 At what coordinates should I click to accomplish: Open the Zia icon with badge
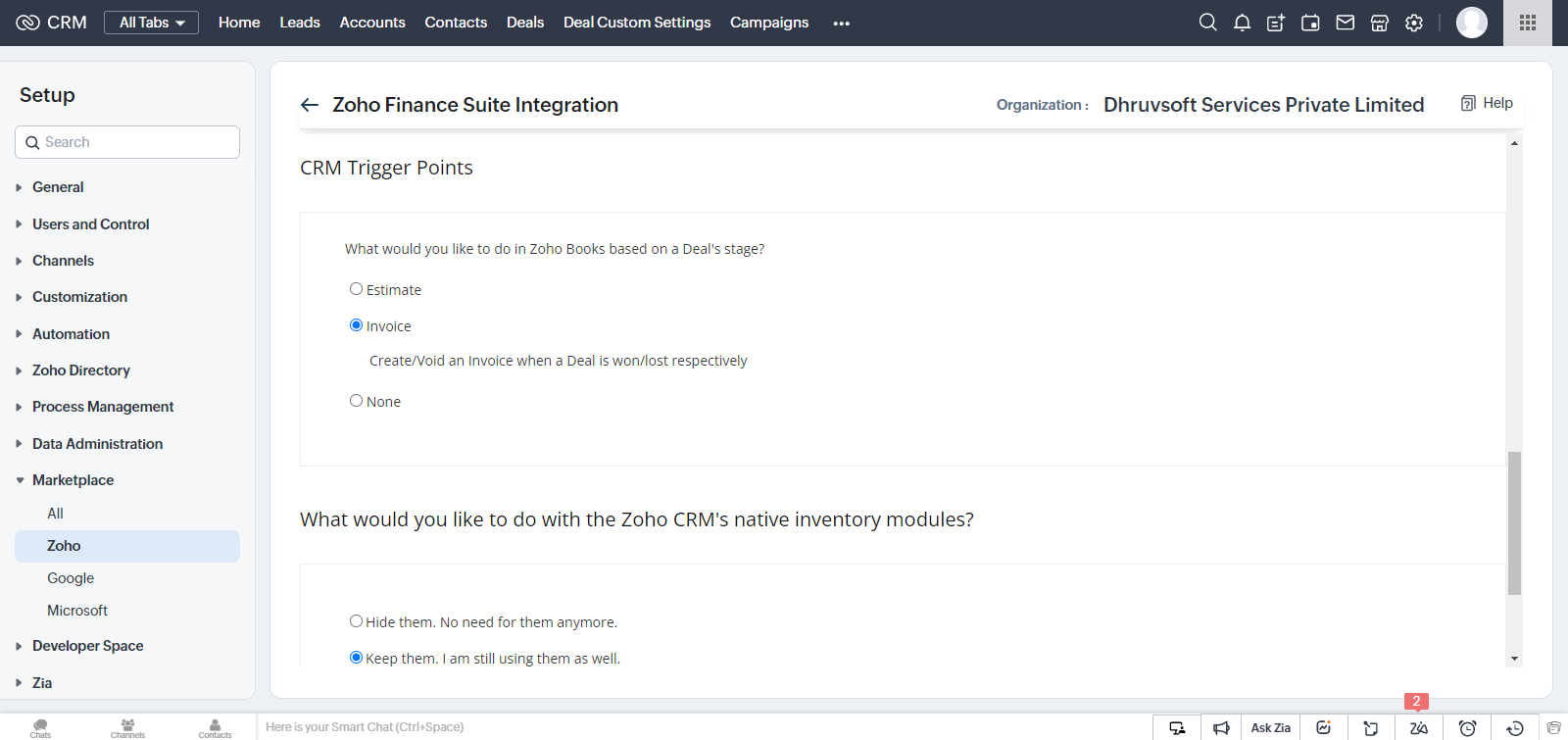[1418, 727]
